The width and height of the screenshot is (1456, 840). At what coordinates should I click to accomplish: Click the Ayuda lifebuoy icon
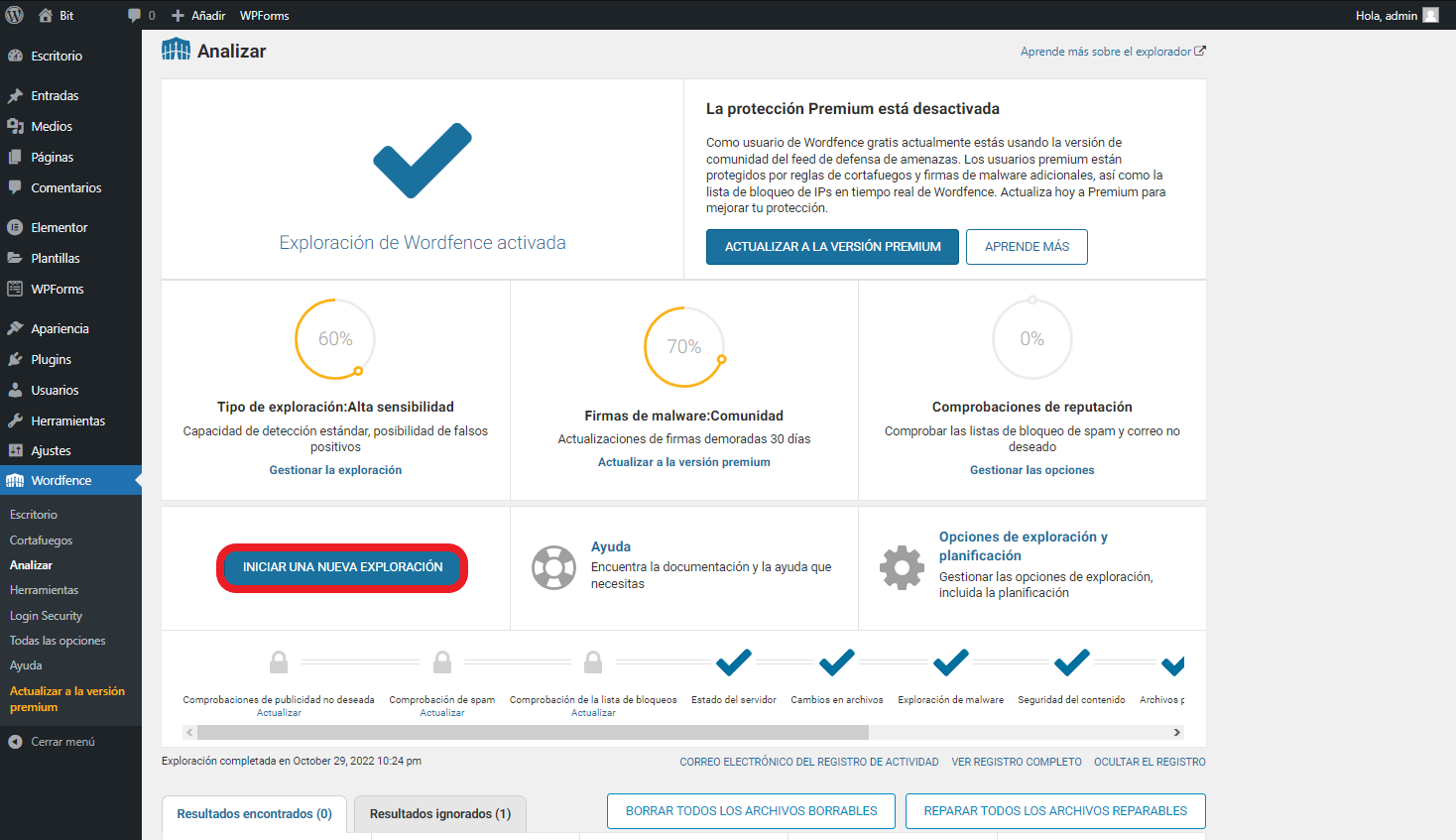pyautogui.click(x=553, y=568)
